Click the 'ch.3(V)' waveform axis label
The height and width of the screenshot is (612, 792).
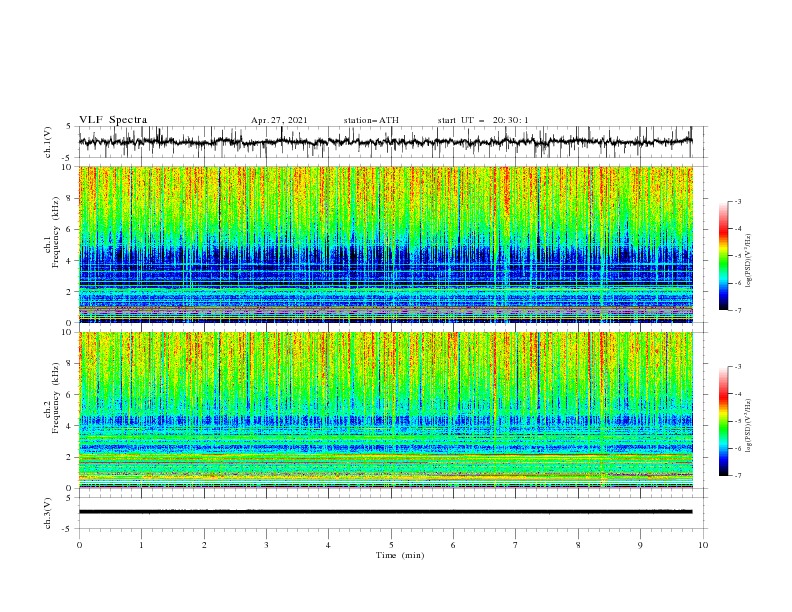coord(48,513)
